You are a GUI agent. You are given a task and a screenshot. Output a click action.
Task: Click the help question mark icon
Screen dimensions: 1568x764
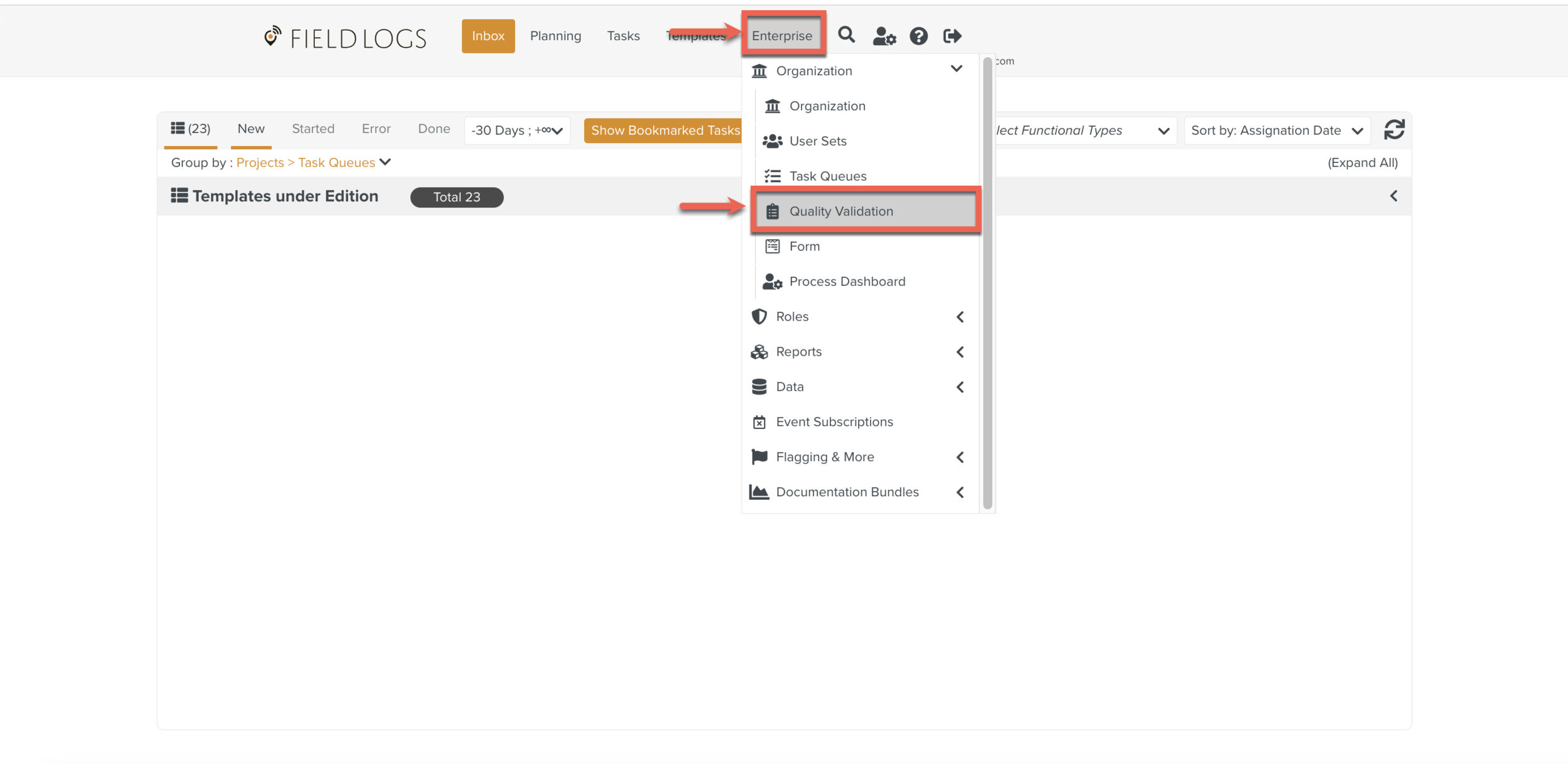click(918, 36)
